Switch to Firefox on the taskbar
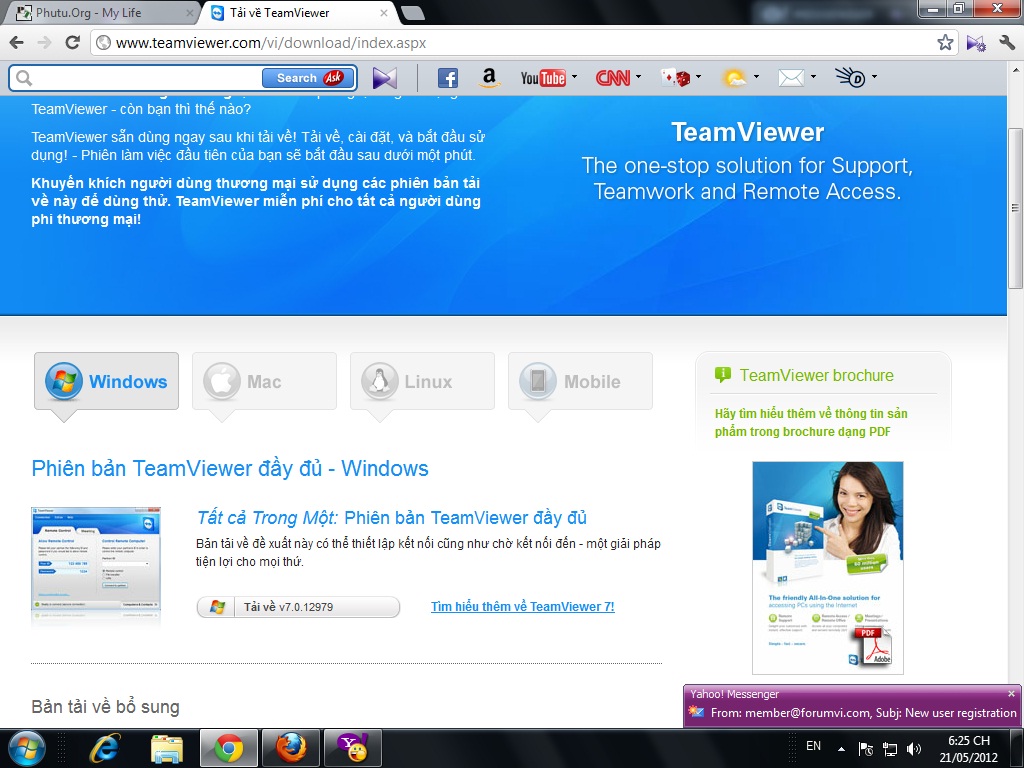Image resolution: width=1024 pixels, height=768 pixels. pos(291,748)
